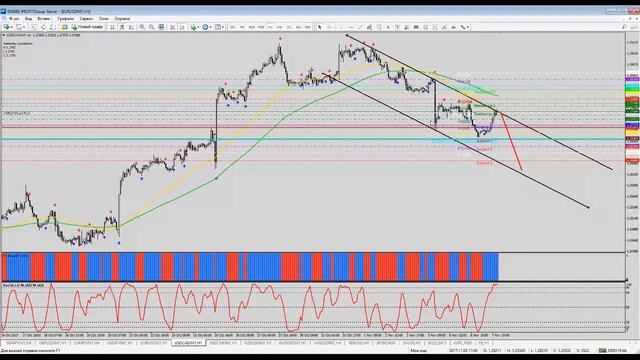The height and width of the screenshot is (360, 640).
Task: Select the crosshair tool
Action: tap(329, 27)
